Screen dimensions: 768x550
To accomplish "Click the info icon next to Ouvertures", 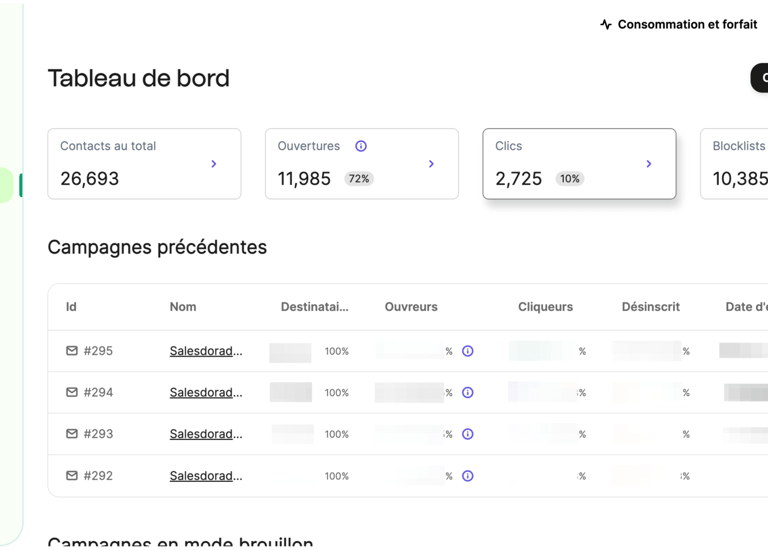I will point(361,146).
